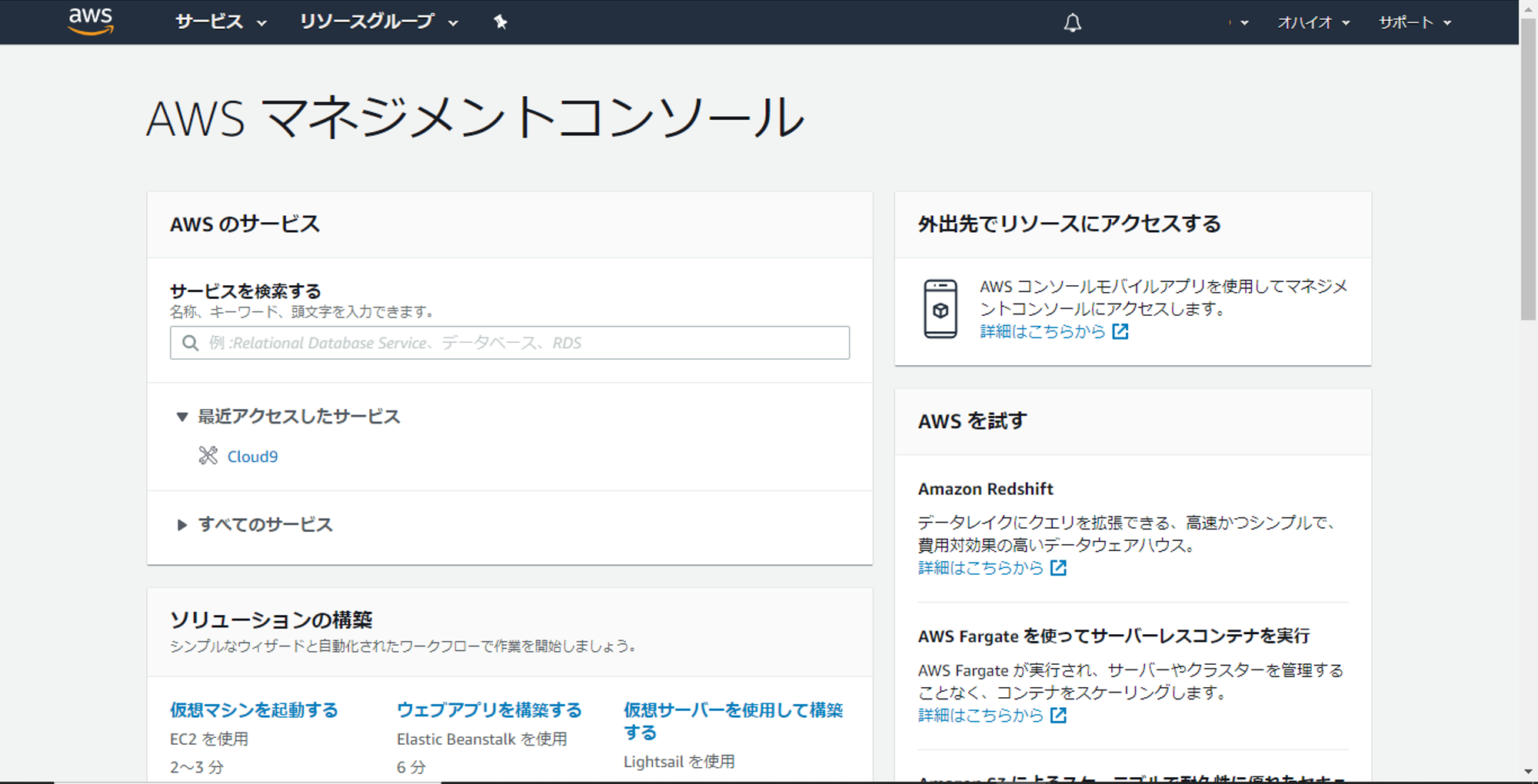Click the 2〜3 分 duration text
Image resolution: width=1538 pixels, height=784 pixels.
coord(197,767)
